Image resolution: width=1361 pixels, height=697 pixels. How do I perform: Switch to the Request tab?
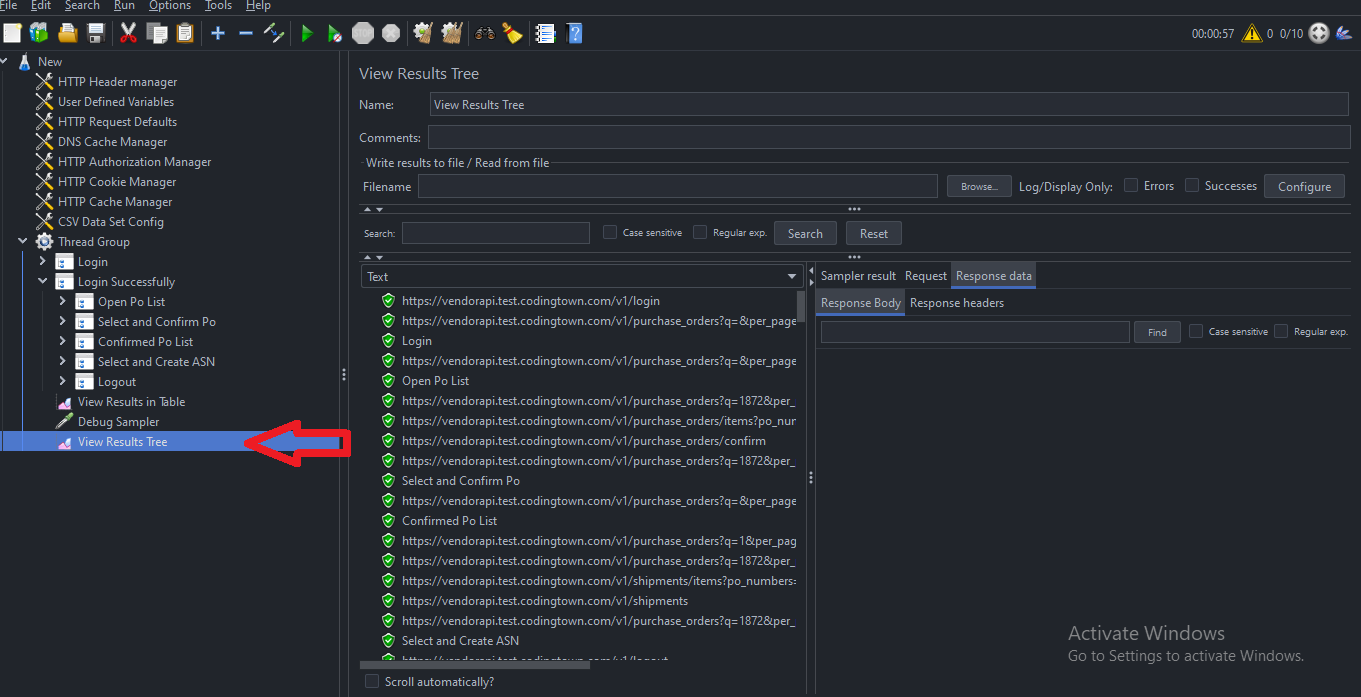click(x=925, y=276)
